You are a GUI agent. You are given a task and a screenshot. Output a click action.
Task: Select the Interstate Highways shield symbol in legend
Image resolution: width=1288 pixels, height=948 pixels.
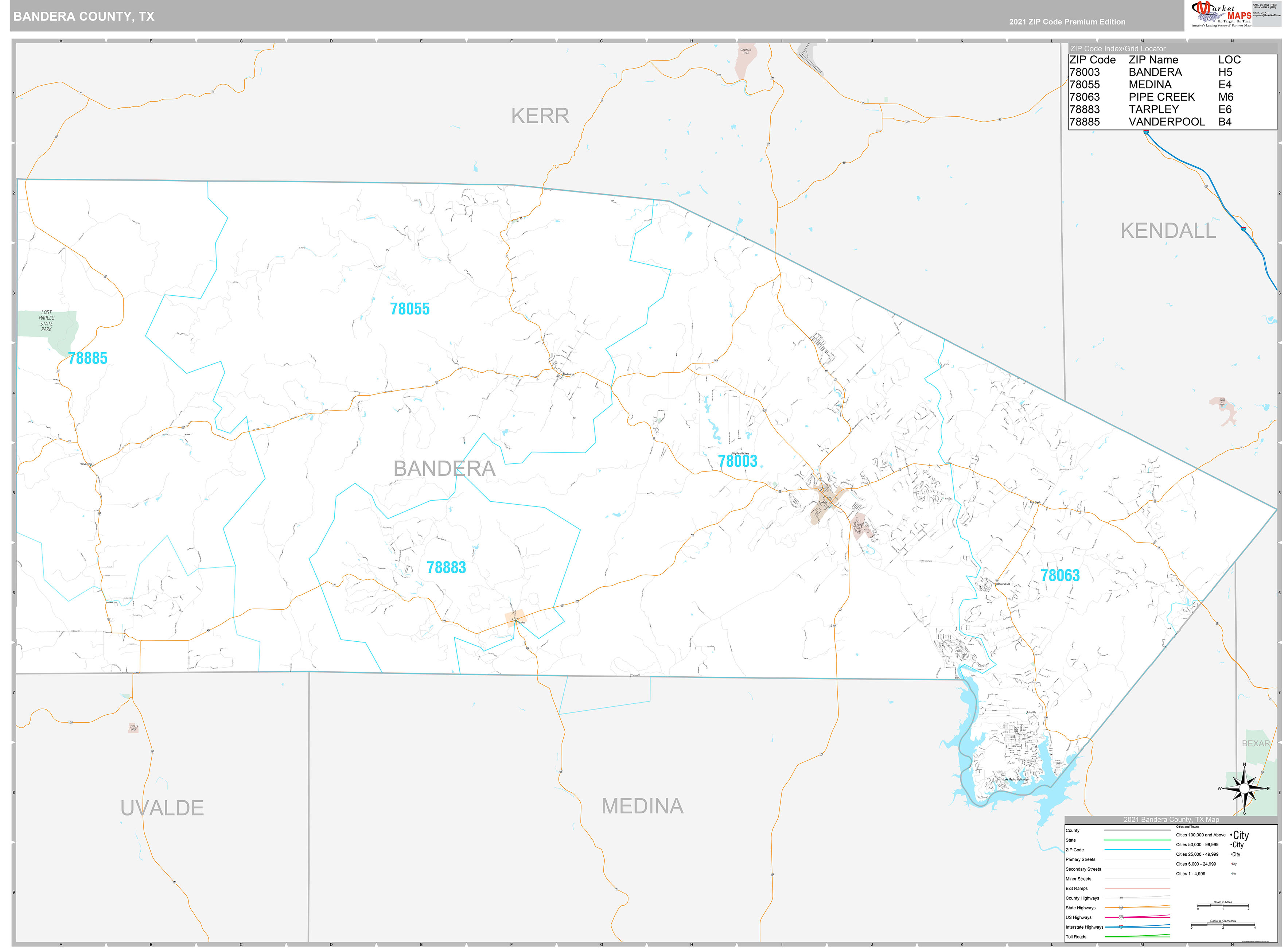(1121, 927)
